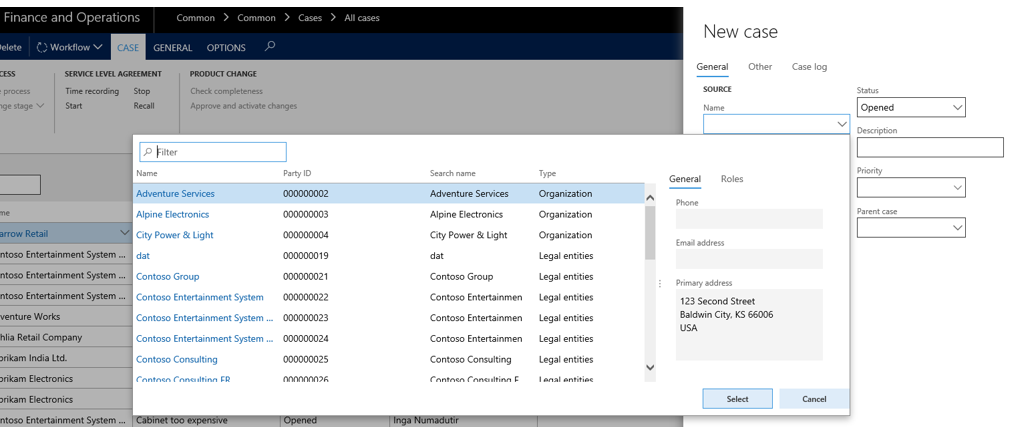The height and width of the screenshot is (427, 1011).
Task: Select Party ID 000000002 cell
Action: click(306, 194)
